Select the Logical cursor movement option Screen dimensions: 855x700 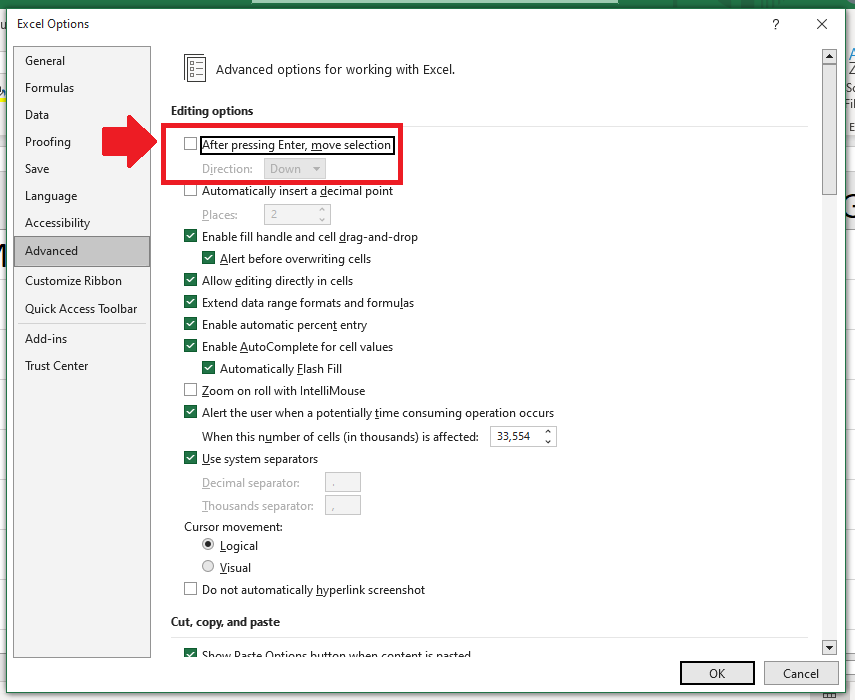pos(210,546)
